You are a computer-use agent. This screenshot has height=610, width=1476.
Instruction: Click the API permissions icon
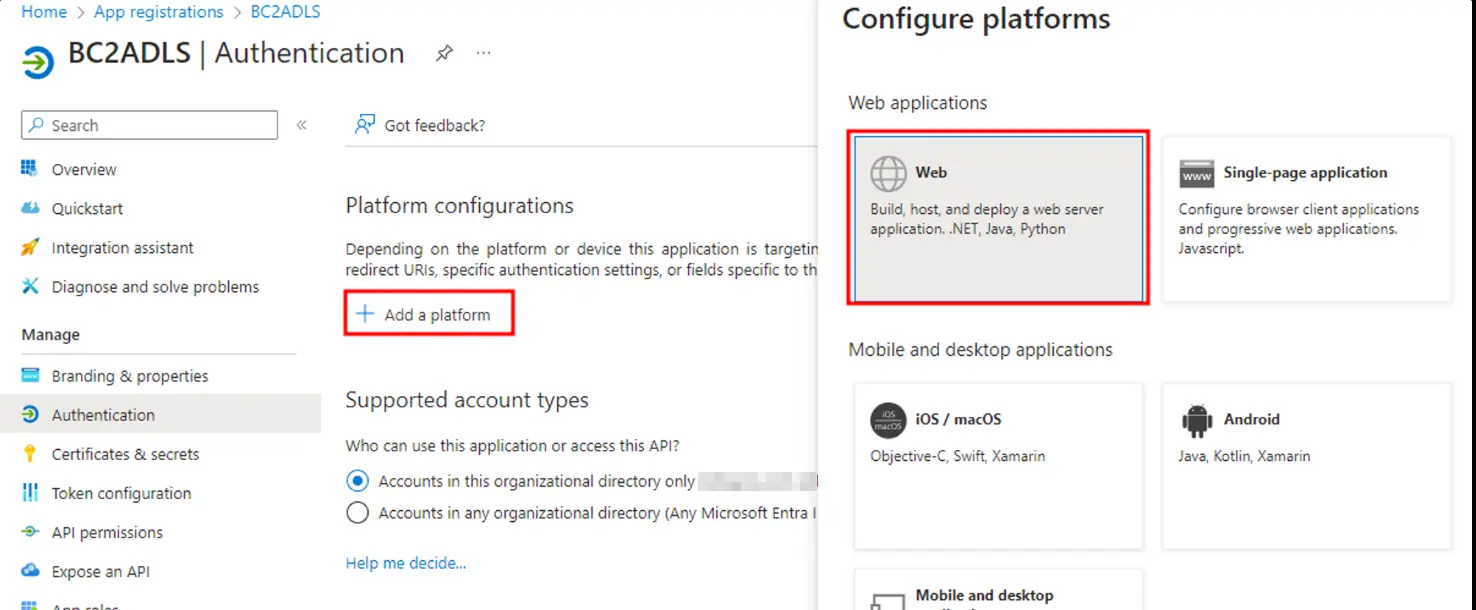(x=30, y=532)
